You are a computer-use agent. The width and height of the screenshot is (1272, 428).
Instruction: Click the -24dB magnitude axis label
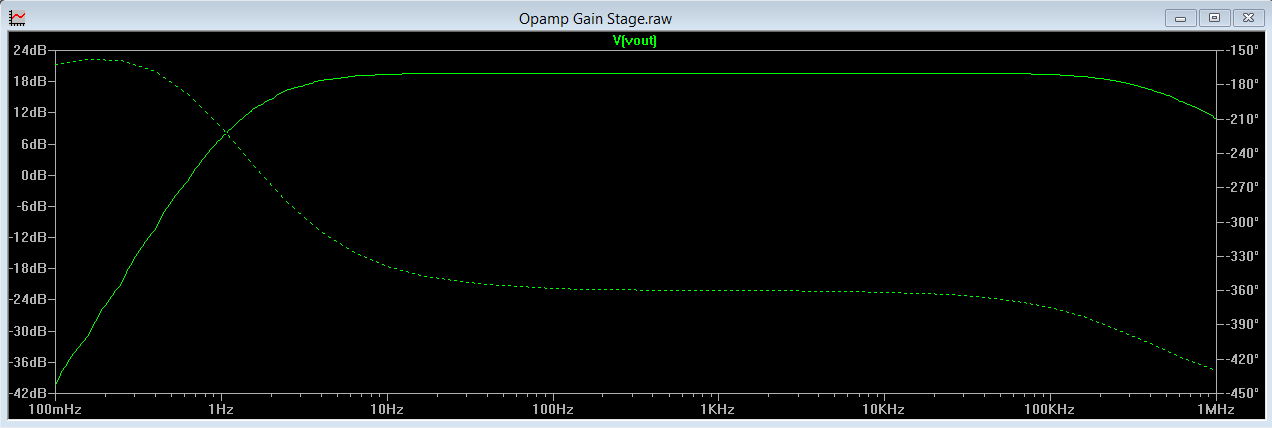(x=28, y=299)
